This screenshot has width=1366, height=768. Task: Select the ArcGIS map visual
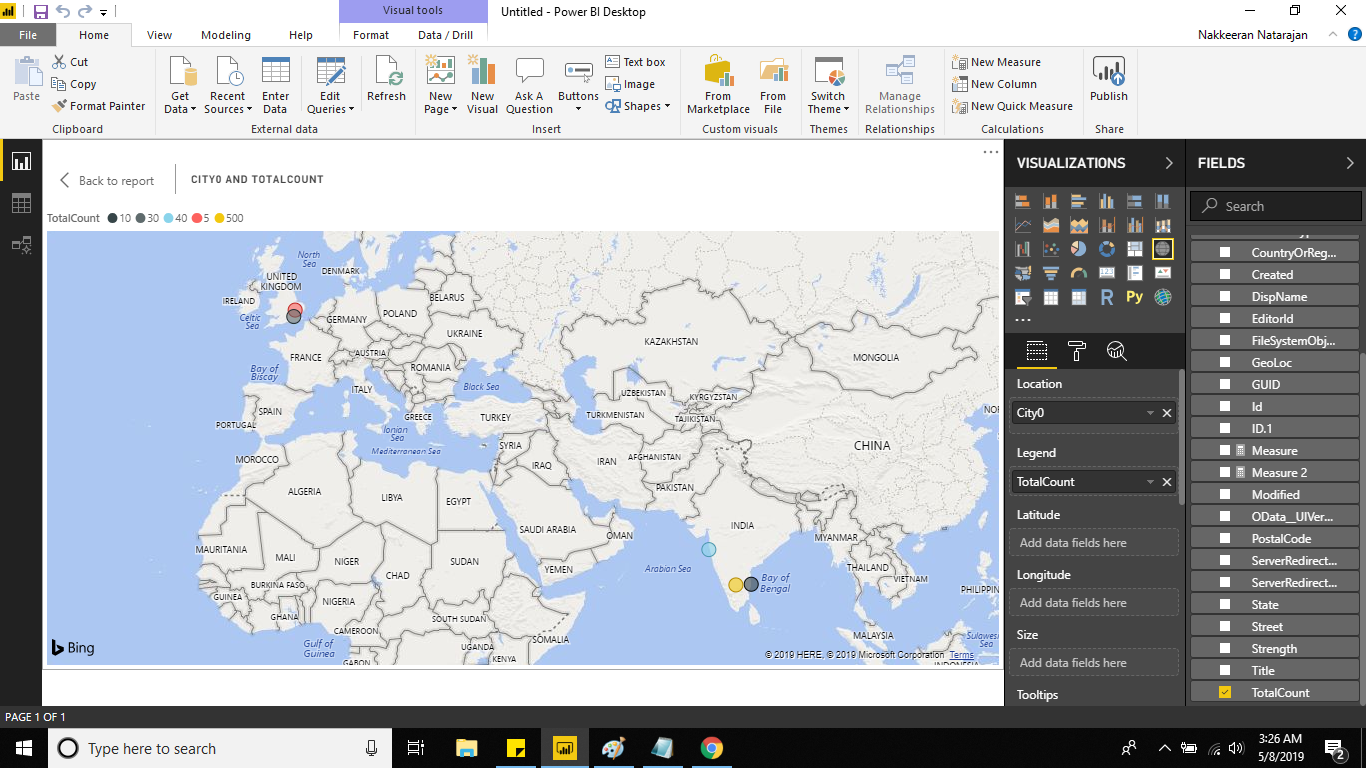[x=1163, y=297]
